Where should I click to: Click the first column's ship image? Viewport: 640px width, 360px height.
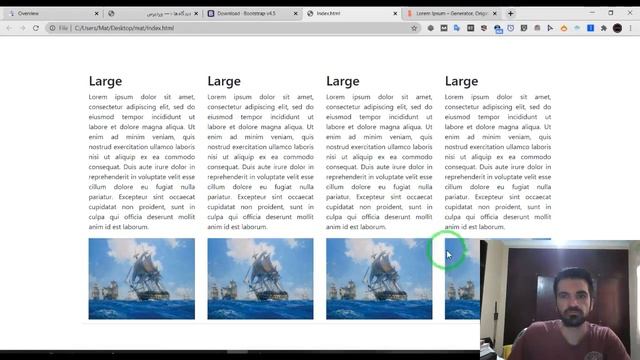click(142, 279)
